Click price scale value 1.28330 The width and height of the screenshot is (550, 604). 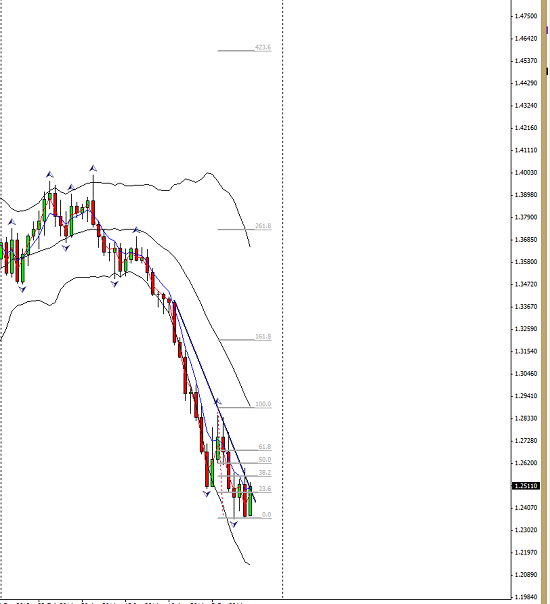click(526, 418)
